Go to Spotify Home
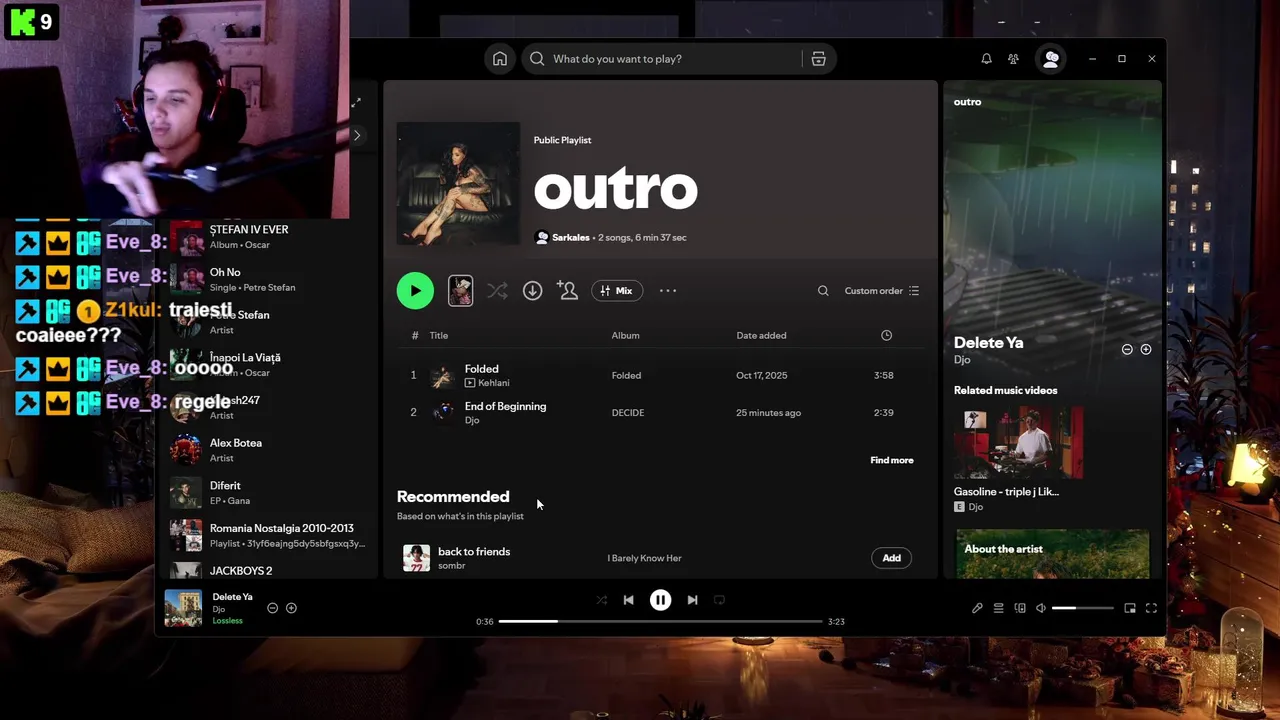The height and width of the screenshot is (720, 1280). [500, 59]
